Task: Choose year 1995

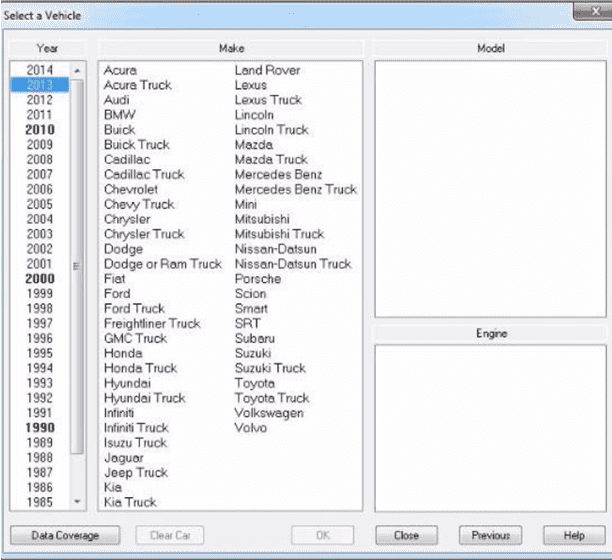Action: tap(40, 353)
